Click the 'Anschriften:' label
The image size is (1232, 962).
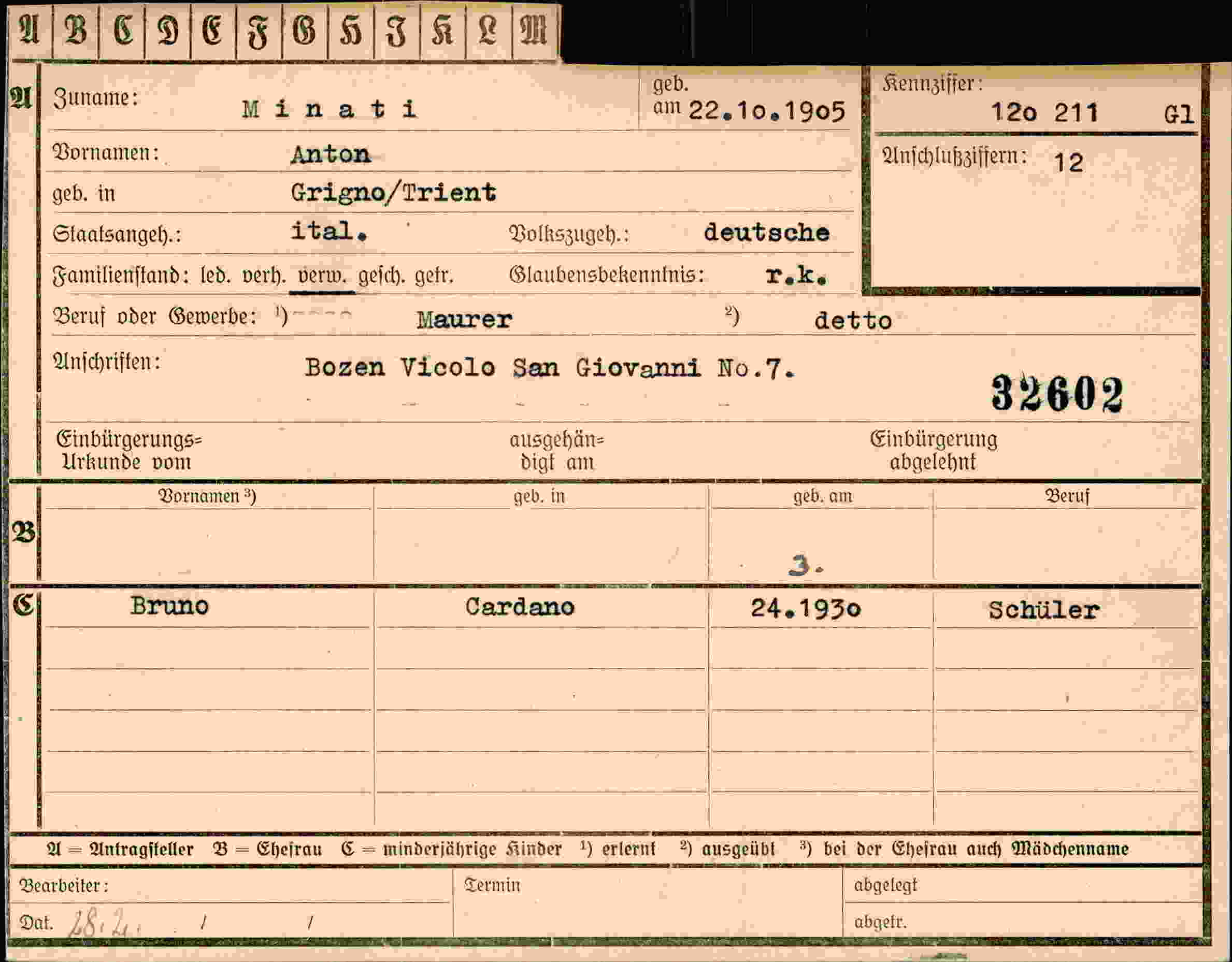click(107, 362)
